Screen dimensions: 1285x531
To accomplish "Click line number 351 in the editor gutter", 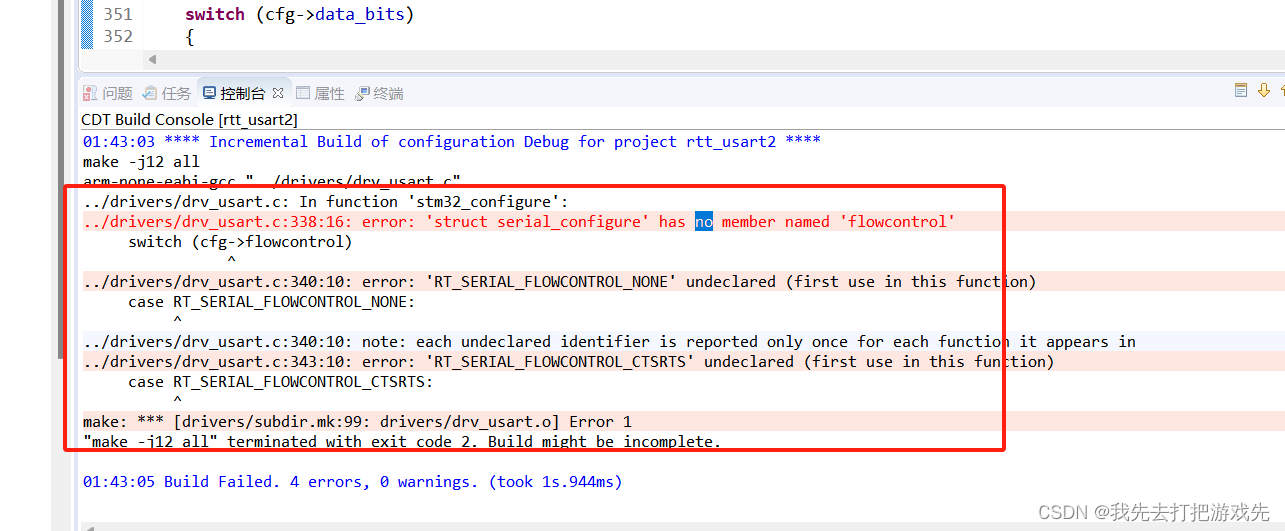I will point(118,14).
